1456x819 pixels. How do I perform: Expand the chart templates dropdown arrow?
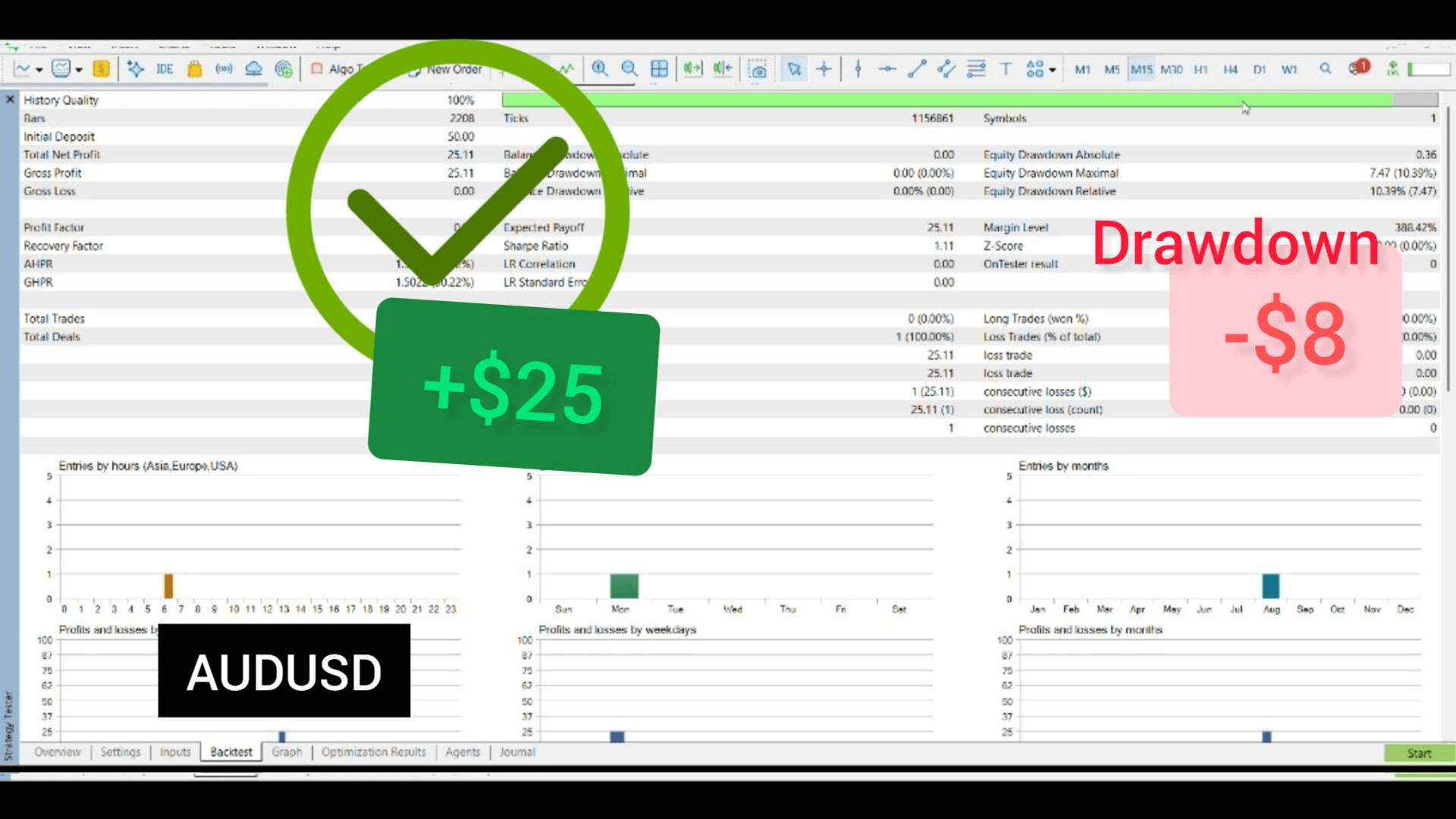coord(78,70)
